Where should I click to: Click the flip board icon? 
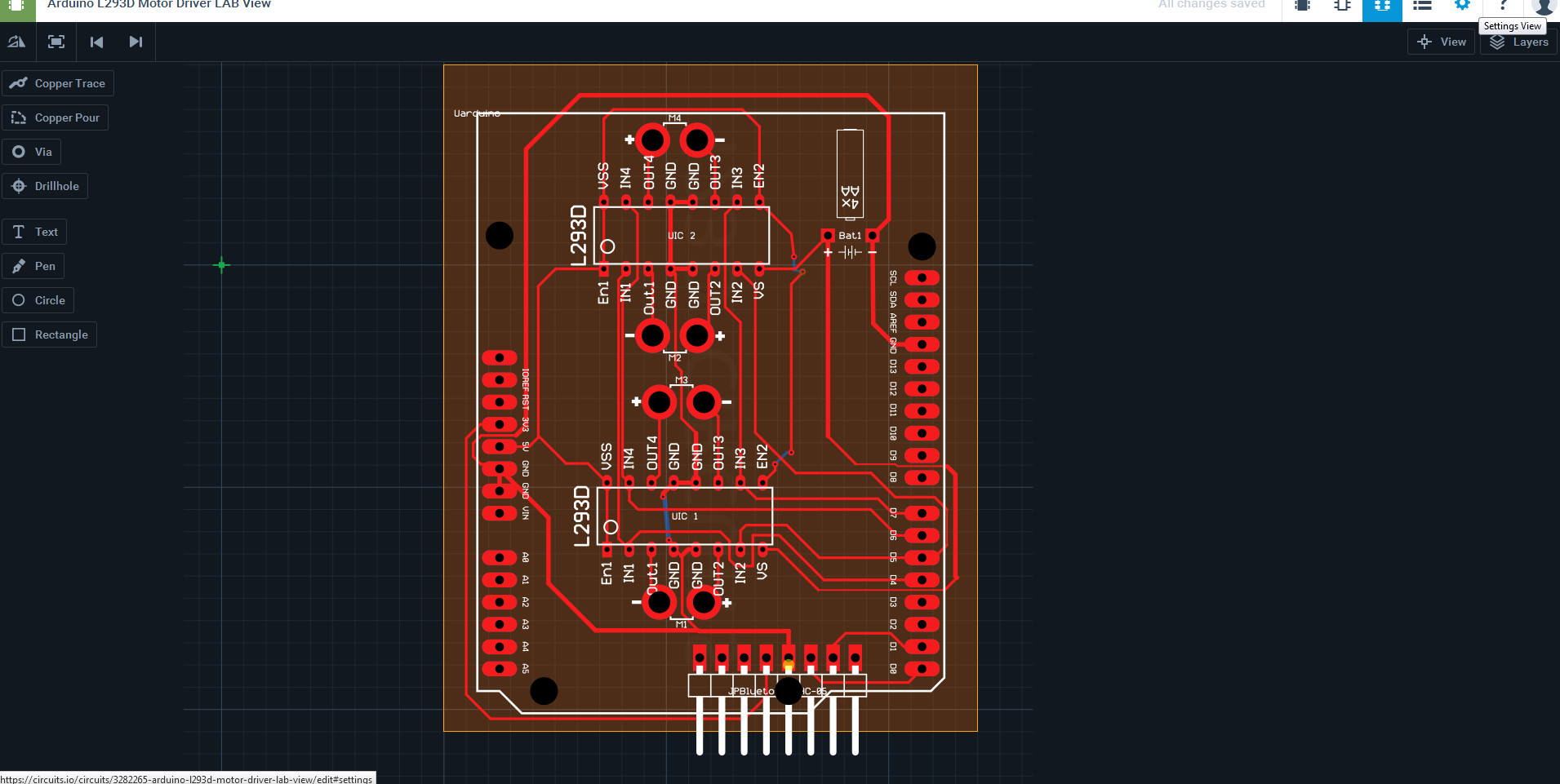tap(16, 42)
